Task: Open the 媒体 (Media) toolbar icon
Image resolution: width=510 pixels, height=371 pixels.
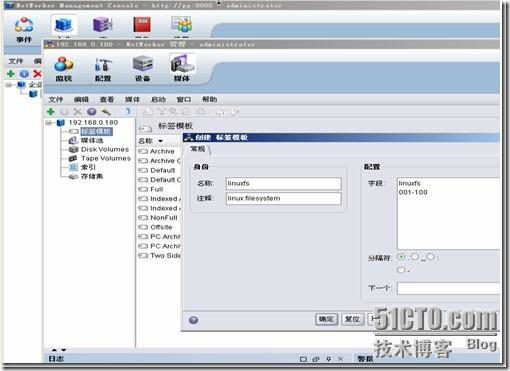Action: 182,68
